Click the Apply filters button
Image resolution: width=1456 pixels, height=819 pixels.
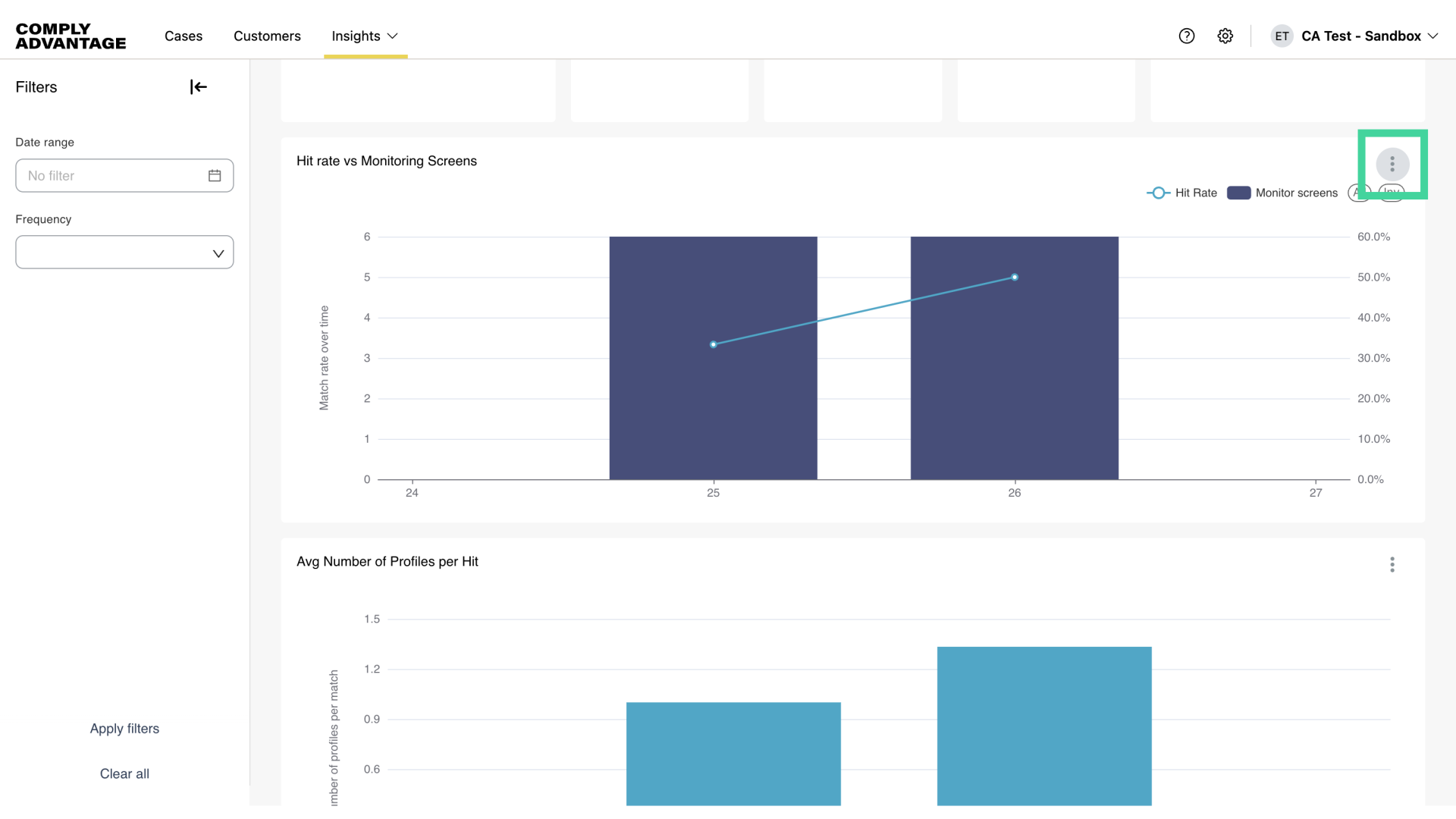[124, 728]
